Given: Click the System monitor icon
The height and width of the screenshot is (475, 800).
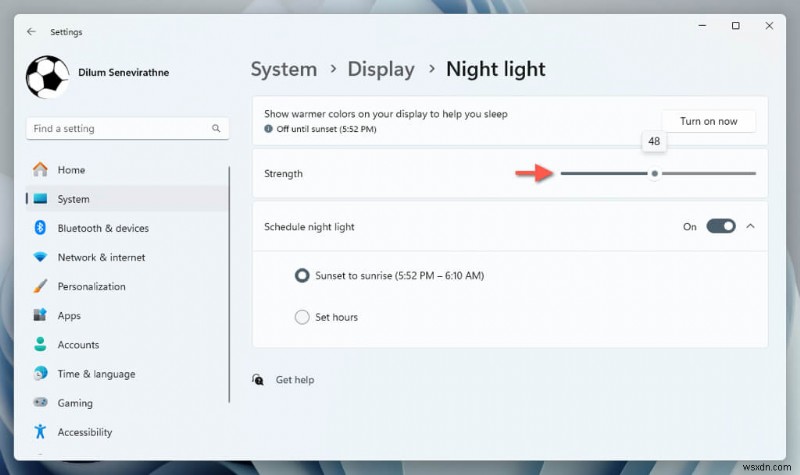Looking at the screenshot, I should pos(40,198).
